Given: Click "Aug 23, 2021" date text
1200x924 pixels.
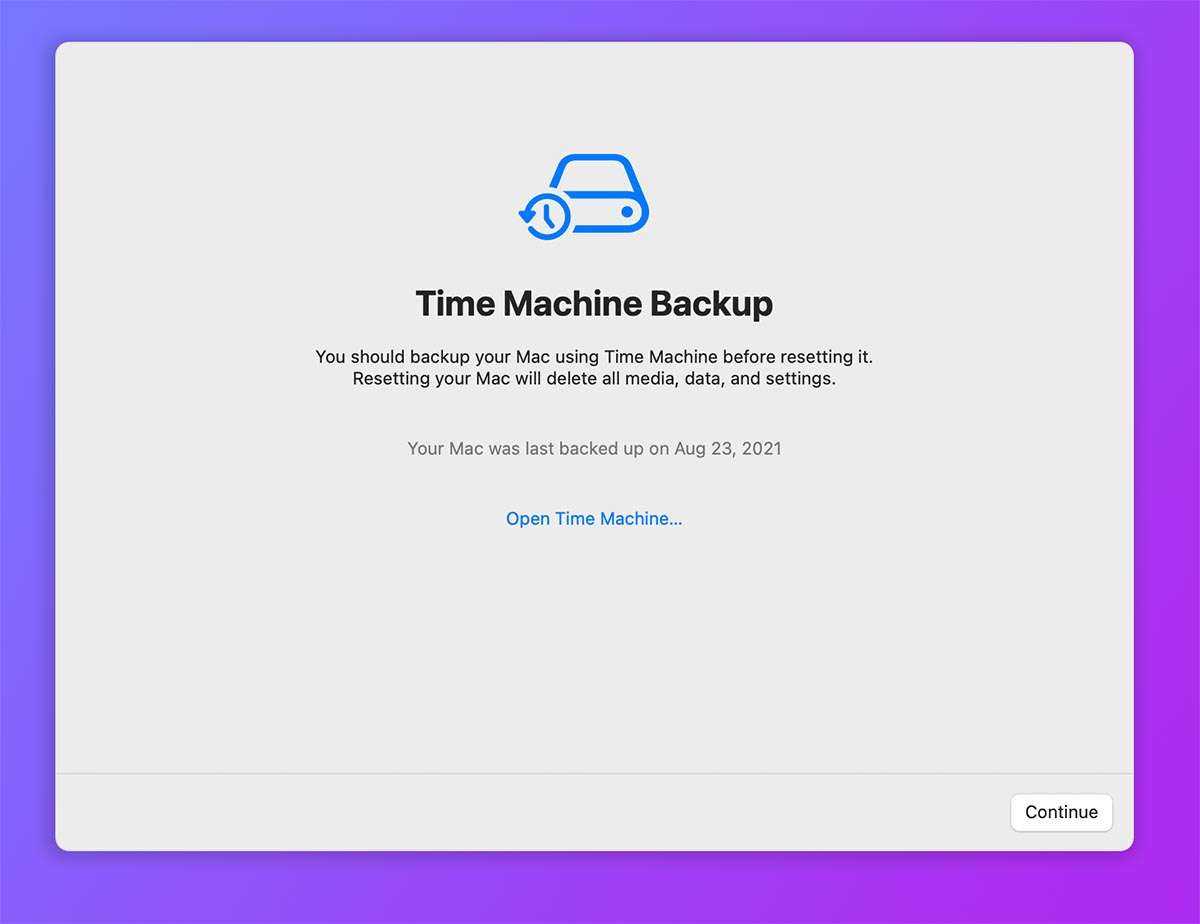Looking at the screenshot, I should 728,449.
